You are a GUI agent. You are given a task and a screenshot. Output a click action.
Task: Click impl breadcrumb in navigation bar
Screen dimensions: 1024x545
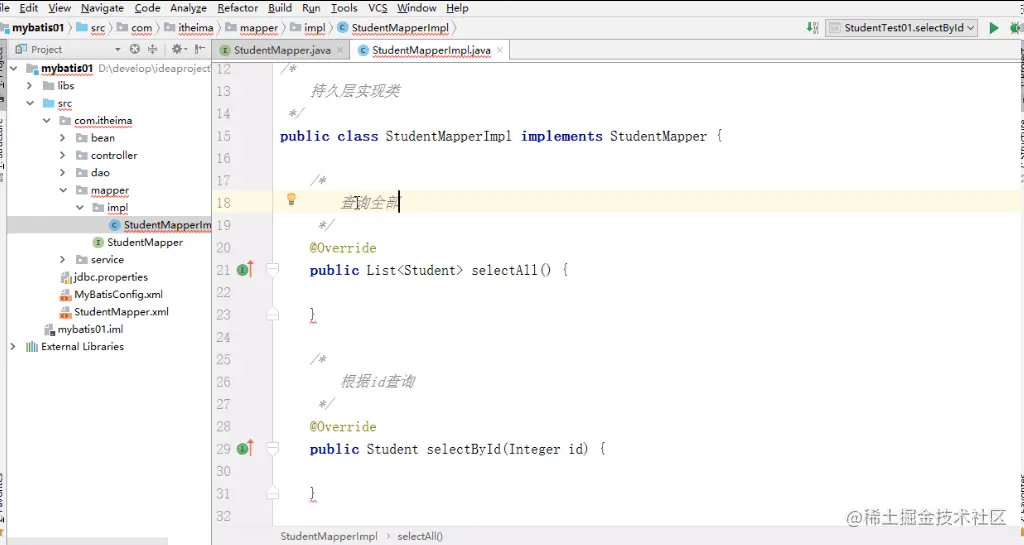pyautogui.click(x=308, y=27)
